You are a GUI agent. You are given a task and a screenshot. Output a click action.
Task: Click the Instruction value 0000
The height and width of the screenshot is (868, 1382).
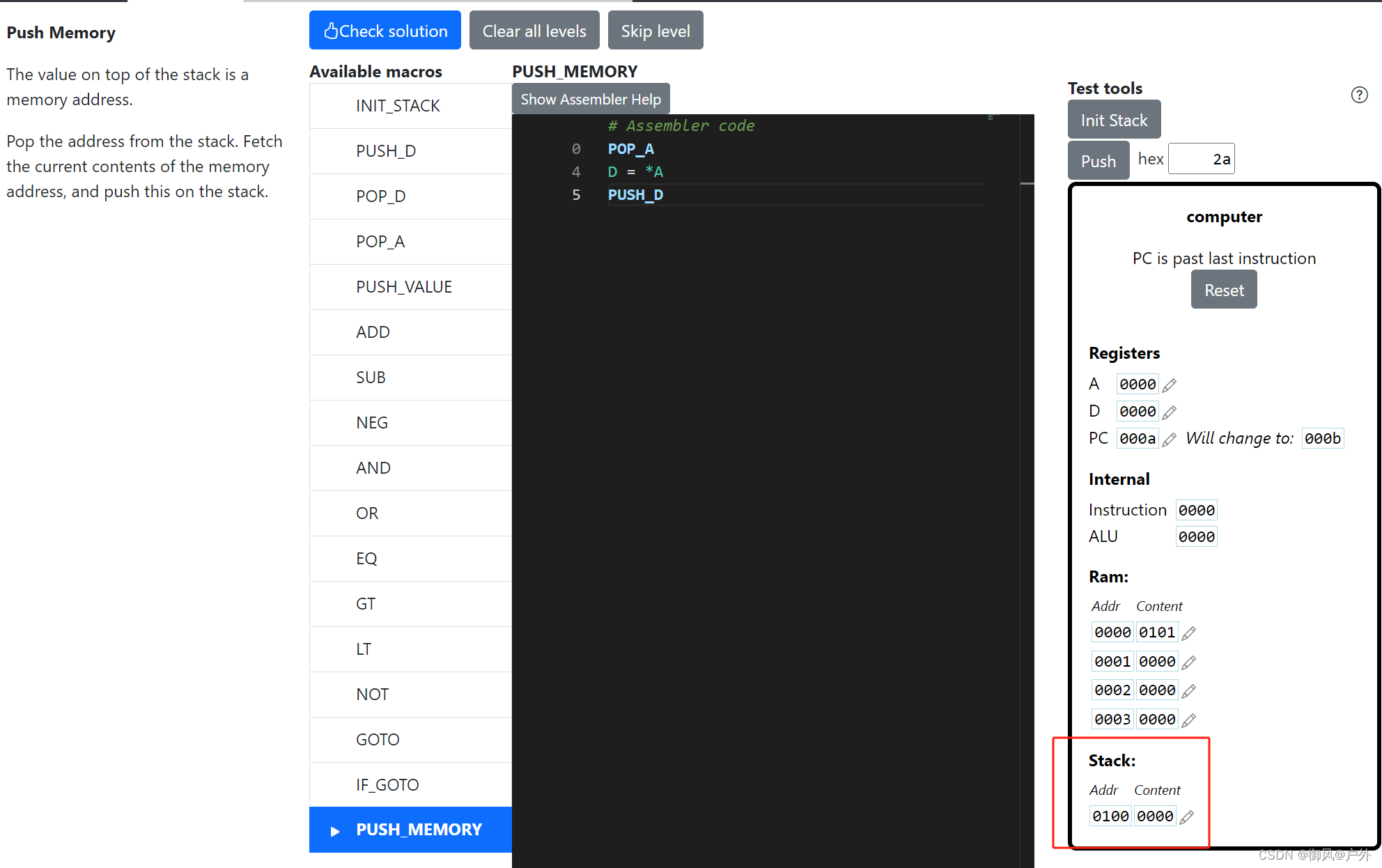tap(1196, 511)
